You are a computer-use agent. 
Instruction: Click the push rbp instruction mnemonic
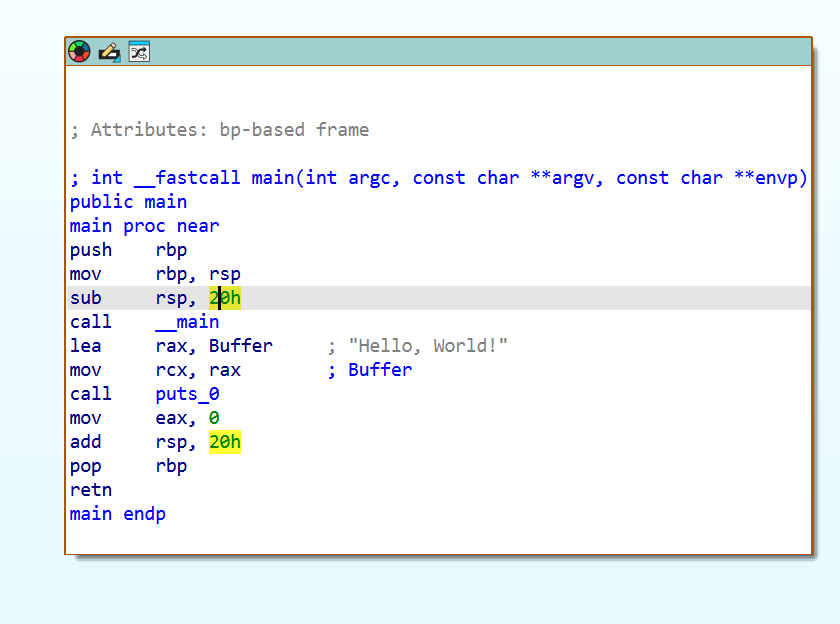pyautogui.click(x=91, y=250)
